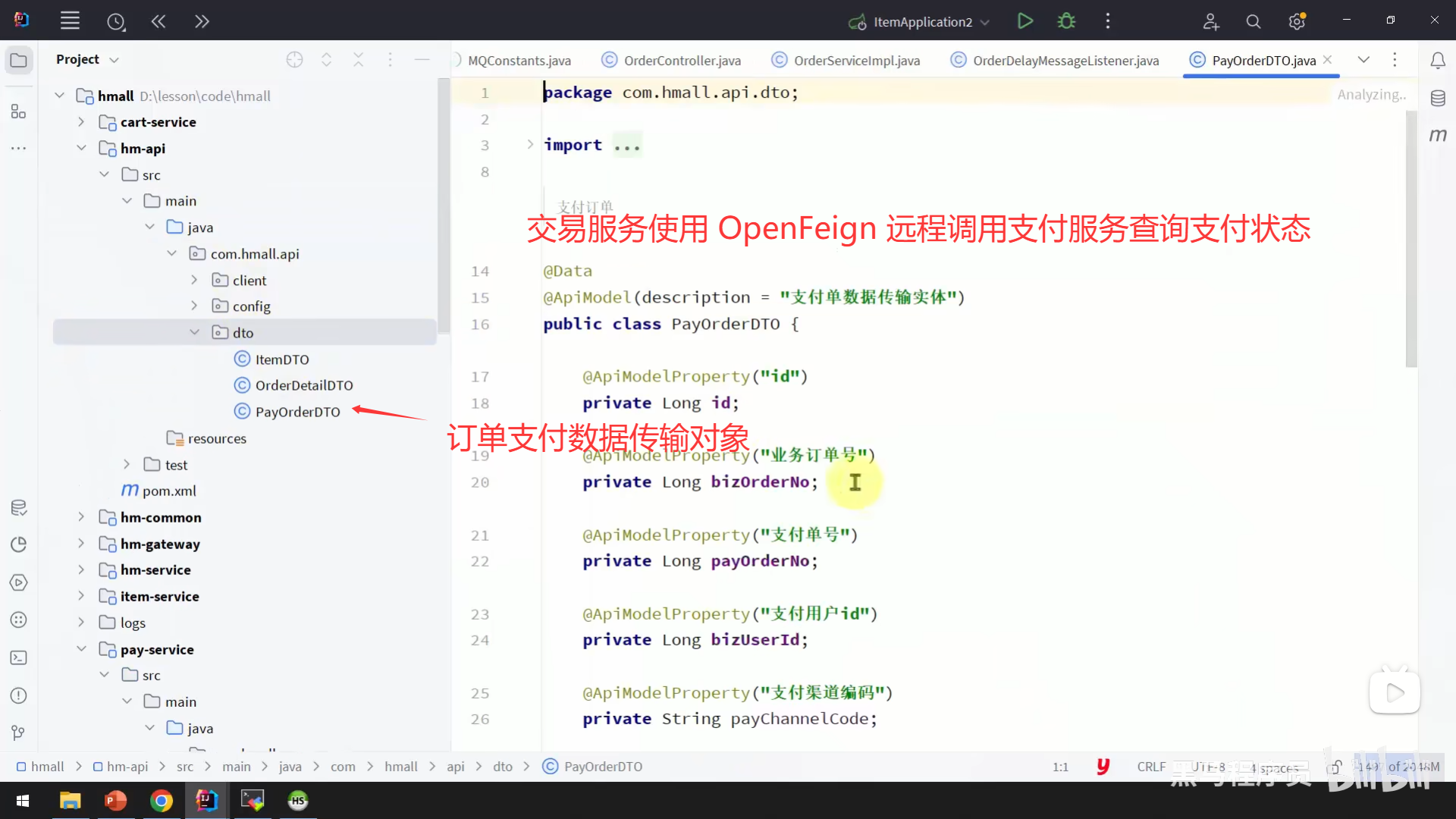Collapse the dto package folder
The height and width of the screenshot is (819, 1456).
pos(194,332)
